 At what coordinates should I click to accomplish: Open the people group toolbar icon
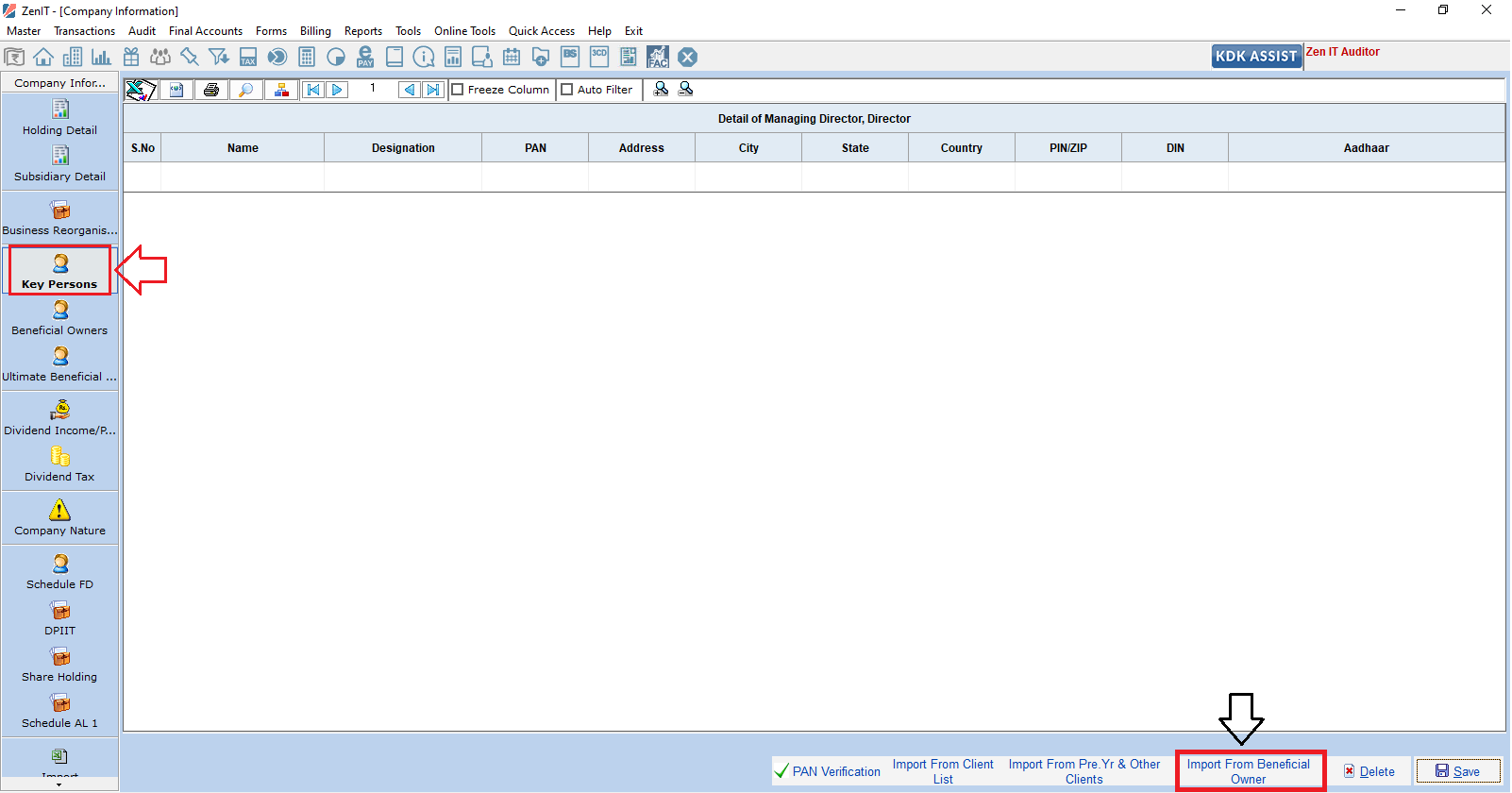tap(160, 57)
